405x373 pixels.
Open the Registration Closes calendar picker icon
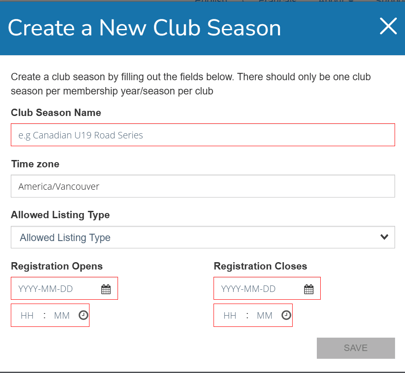[x=309, y=289]
